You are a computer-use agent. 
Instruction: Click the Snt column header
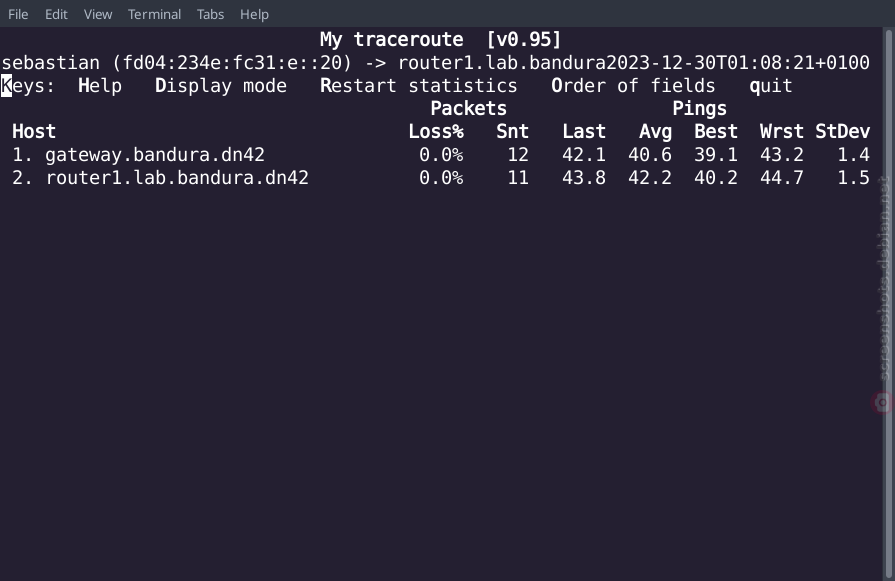pos(513,132)
